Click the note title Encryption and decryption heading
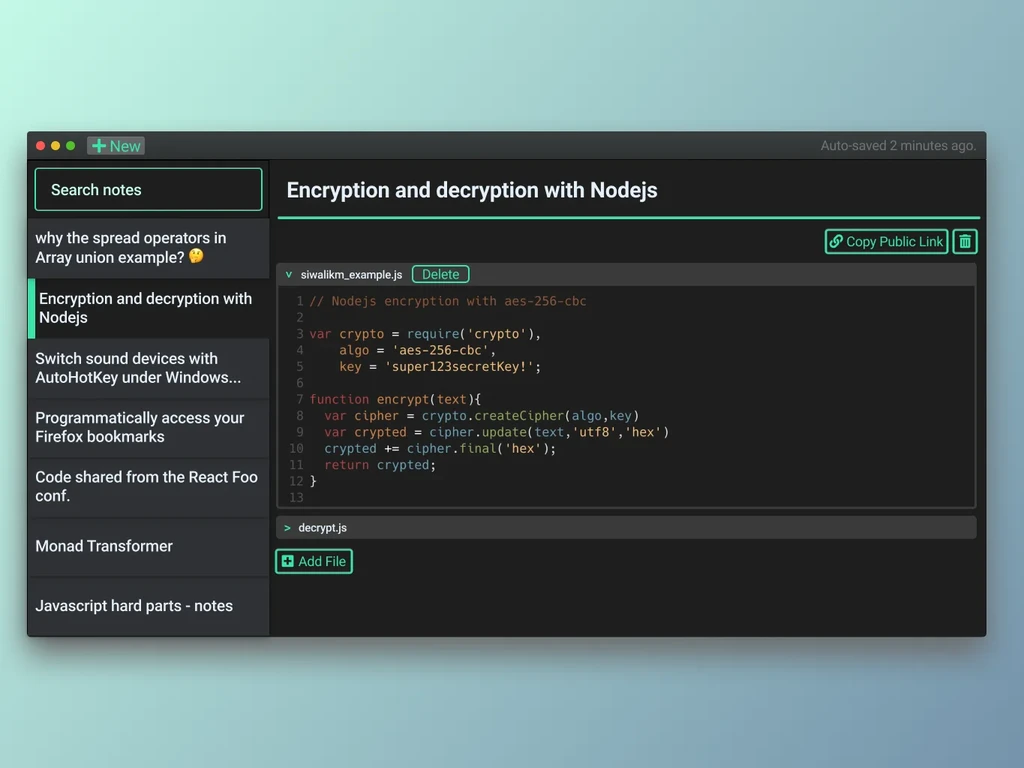This screenshot has width=1024, height=768. click(x=472, y=190)
